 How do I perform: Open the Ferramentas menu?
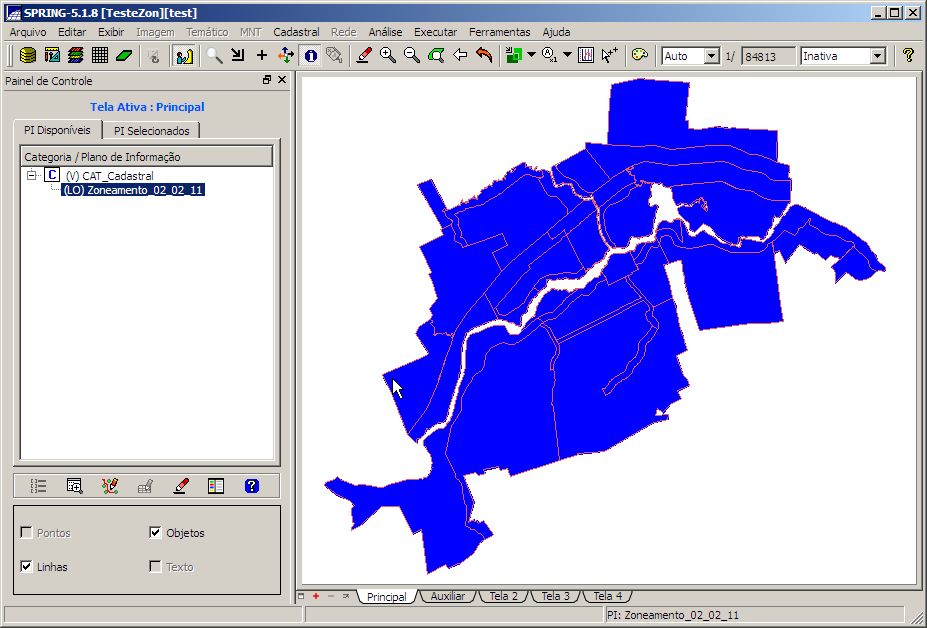[x=500, y=32]
